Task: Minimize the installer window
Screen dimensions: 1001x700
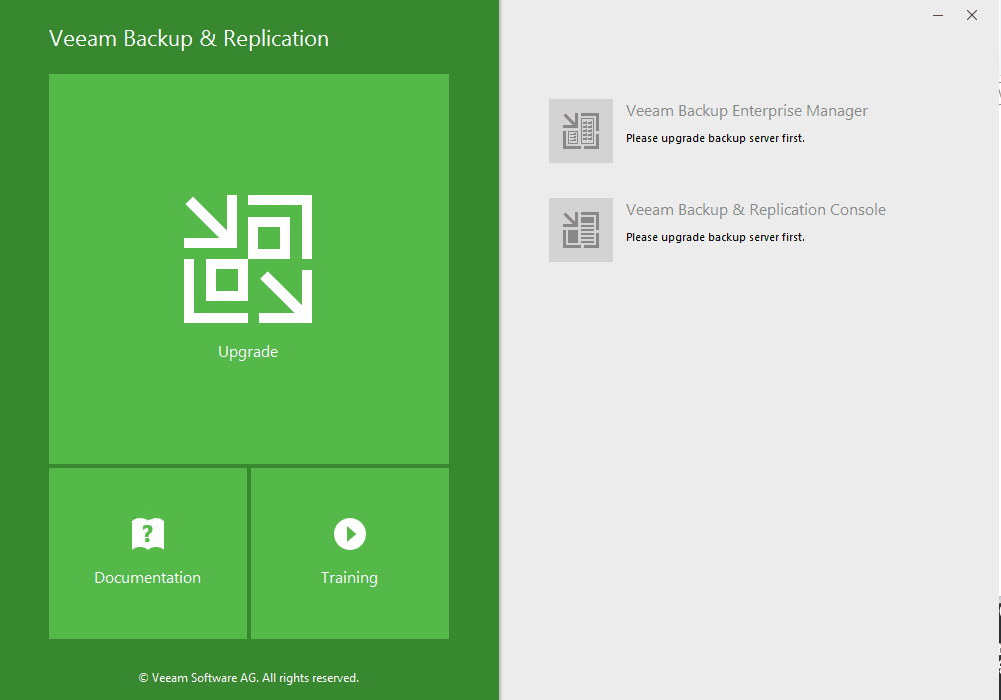Action: point(938,15)
